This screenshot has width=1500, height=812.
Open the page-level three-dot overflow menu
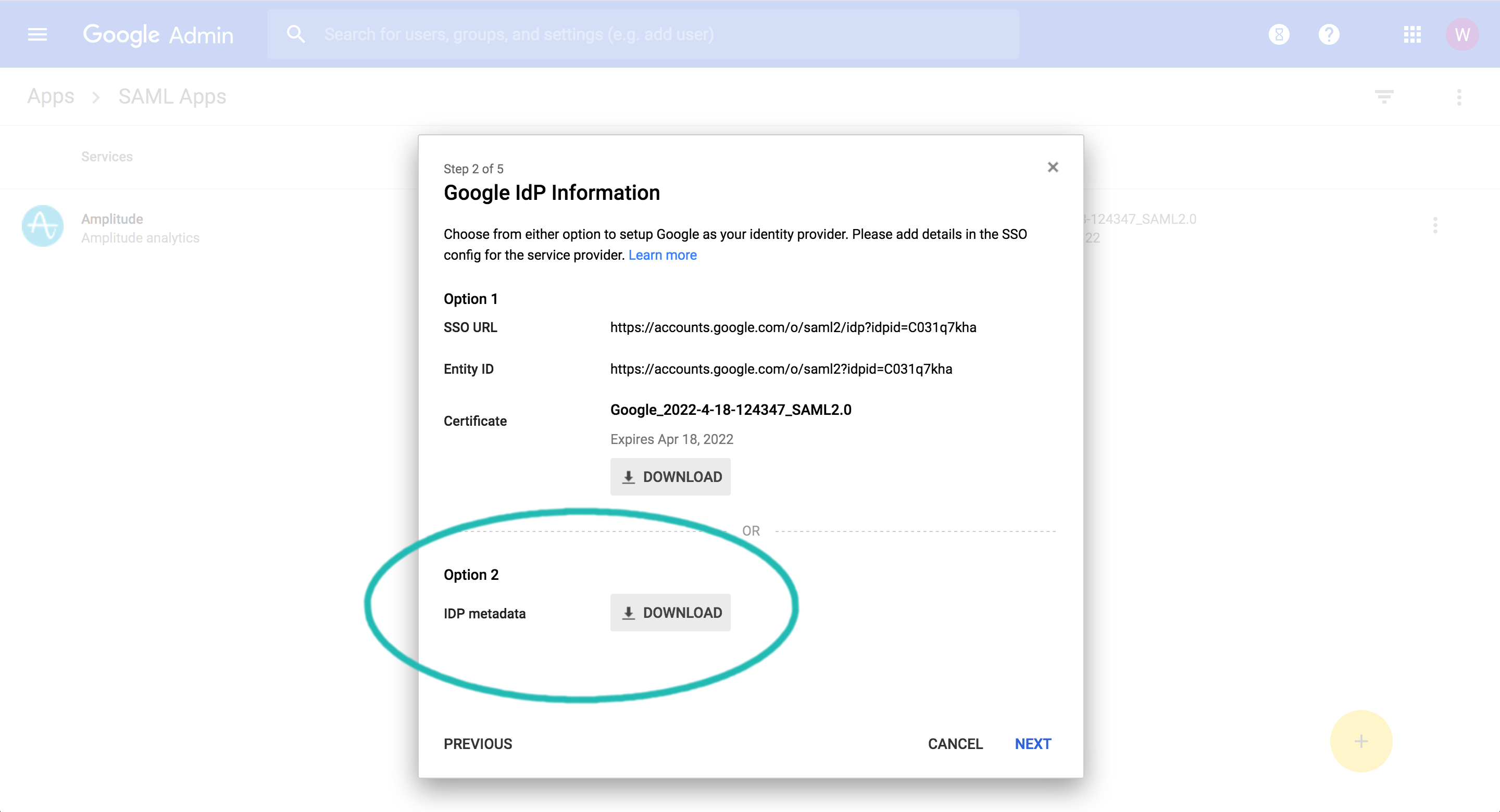(x=1459, y=97)
